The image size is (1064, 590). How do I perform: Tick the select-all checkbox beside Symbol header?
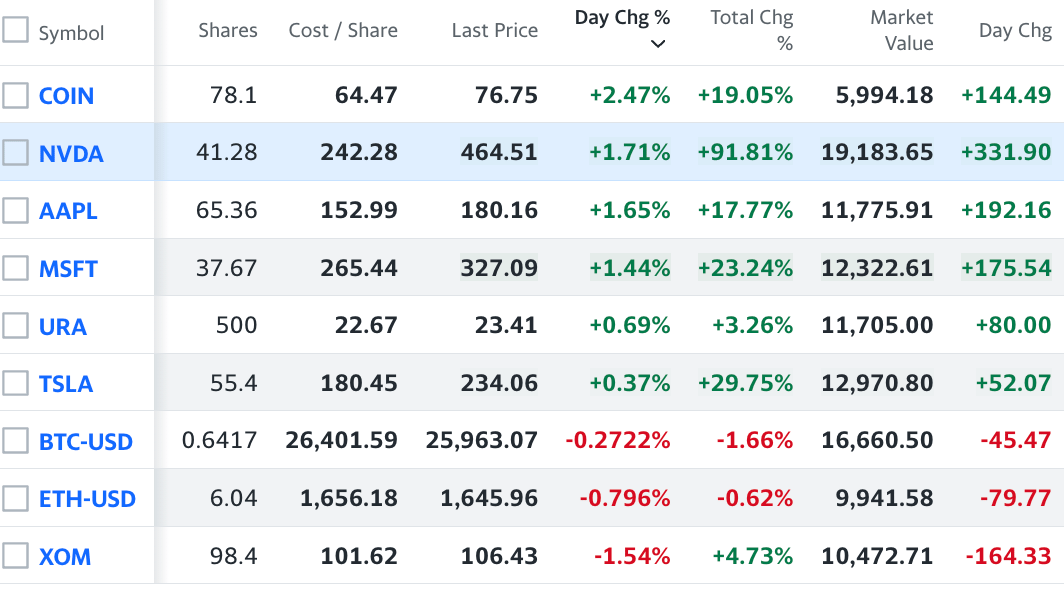[x=15, y=30]
